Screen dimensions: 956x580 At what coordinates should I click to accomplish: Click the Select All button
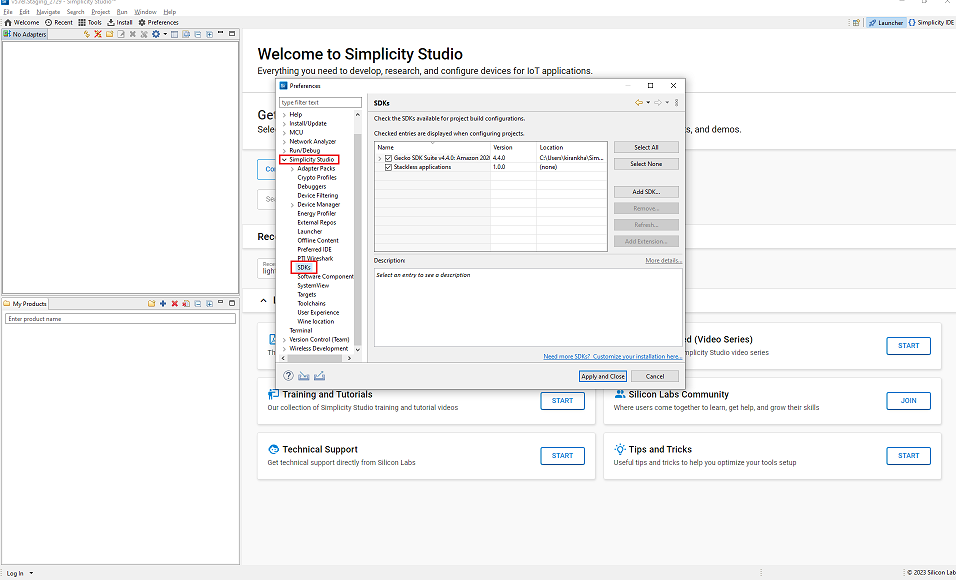click(x=646, y=148)
